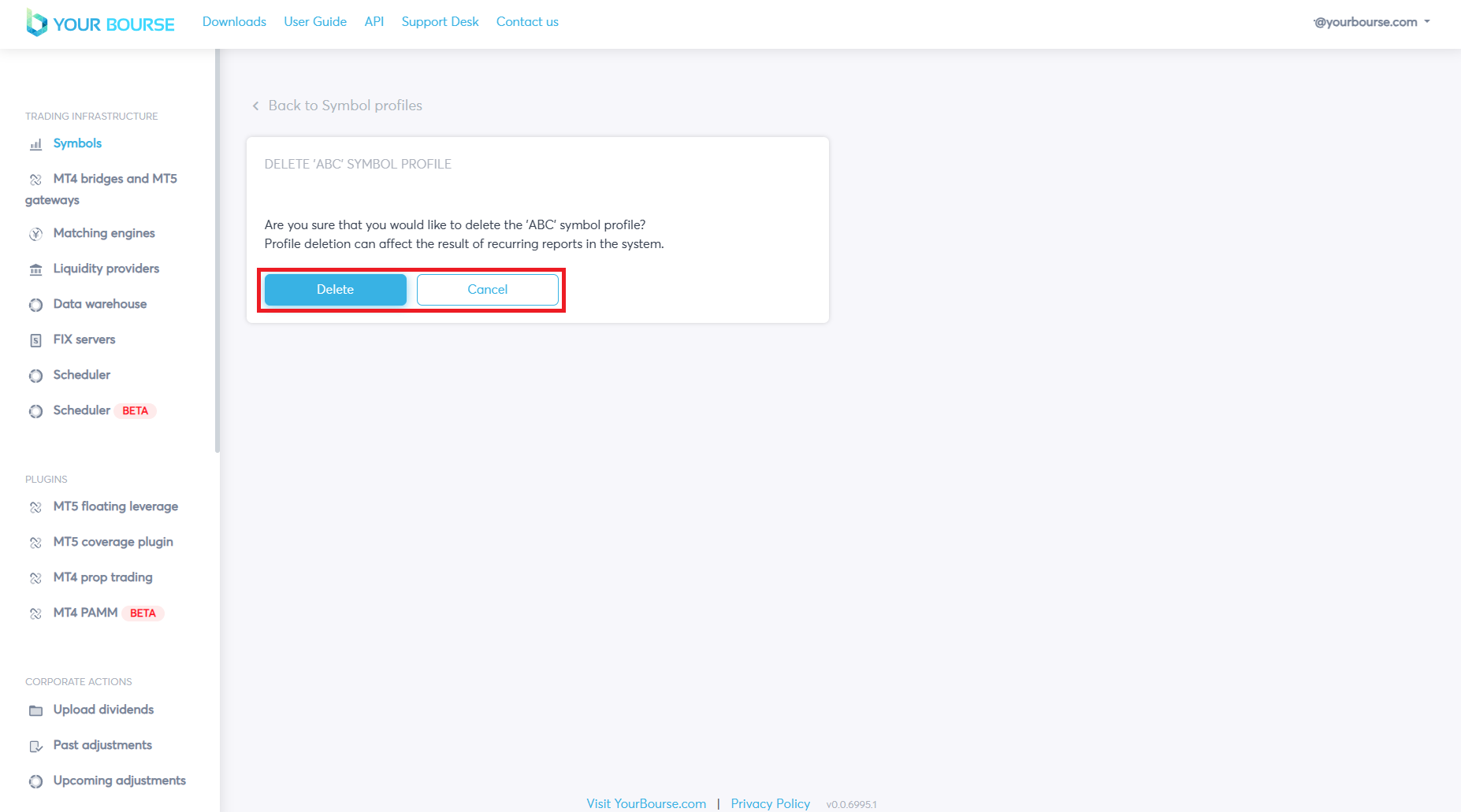Open the Scheduler BETA item

[104, 410]
